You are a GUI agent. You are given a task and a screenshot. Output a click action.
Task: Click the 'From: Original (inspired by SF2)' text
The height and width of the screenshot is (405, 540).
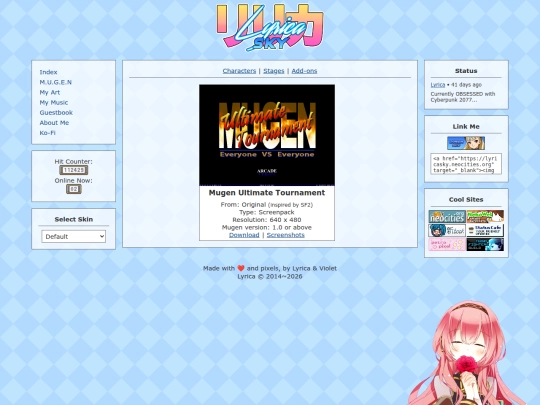click(x=267, y=205)
